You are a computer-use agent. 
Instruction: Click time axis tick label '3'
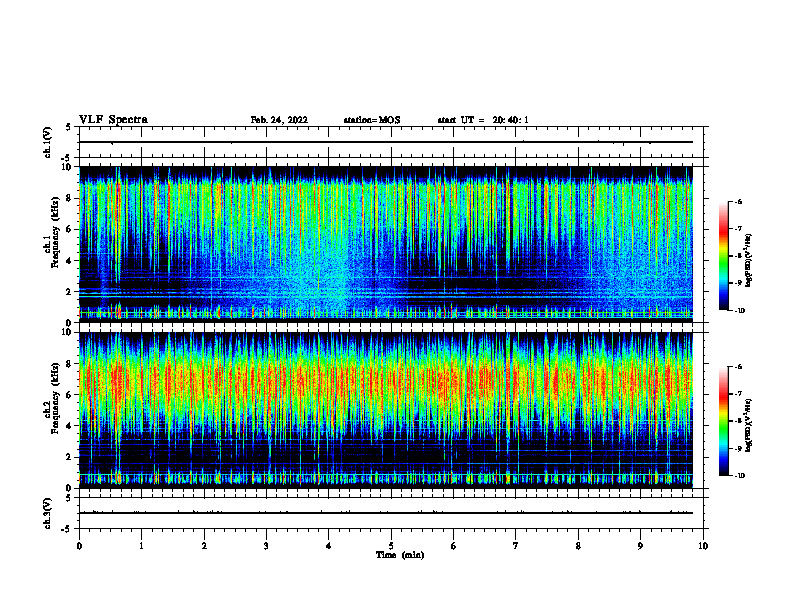tap(266, 546)
